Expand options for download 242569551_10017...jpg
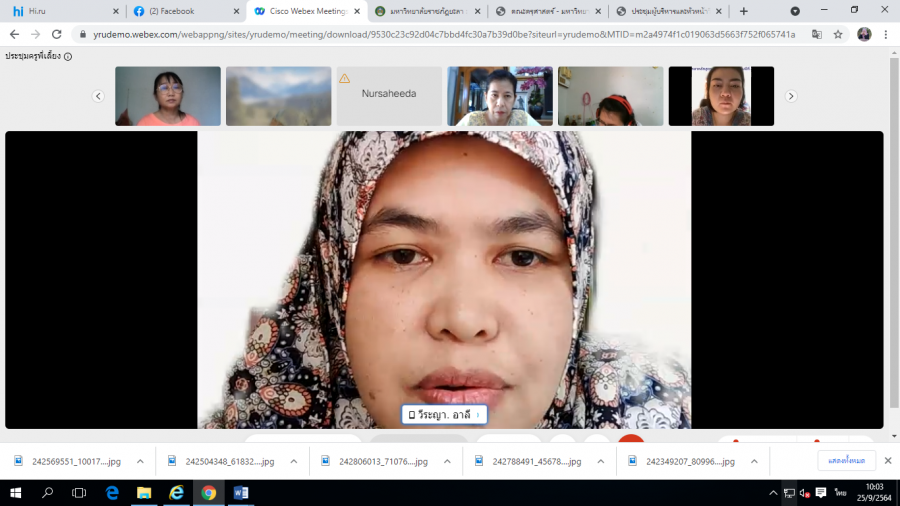 140,461
